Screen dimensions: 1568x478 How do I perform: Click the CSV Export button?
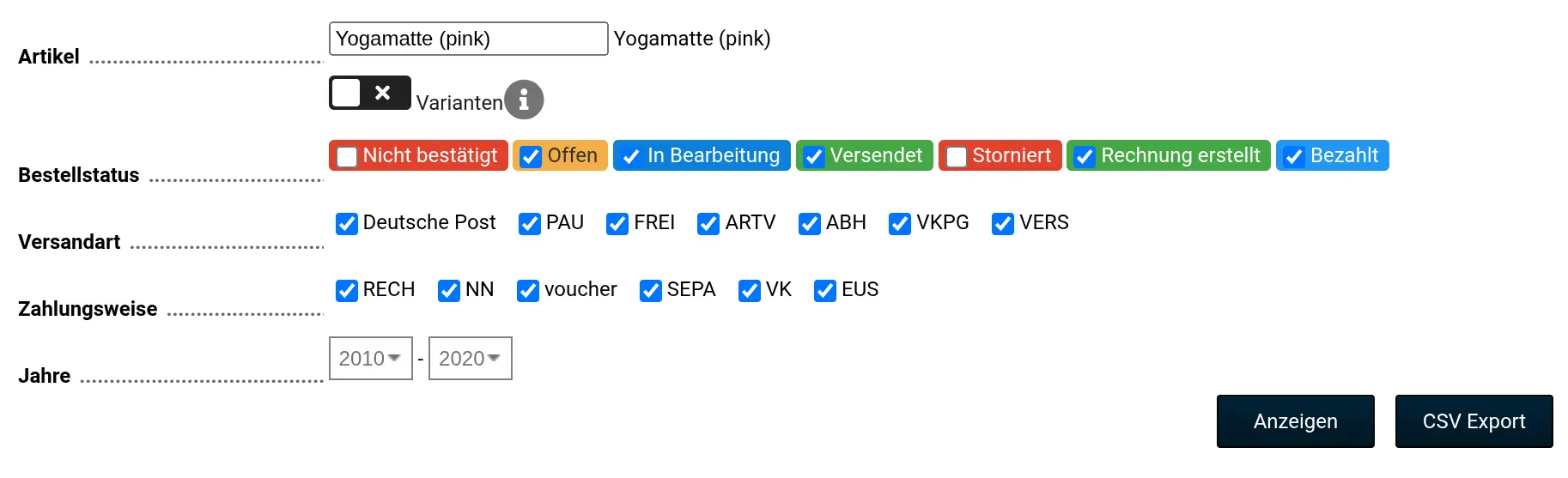pos(1474,421)
